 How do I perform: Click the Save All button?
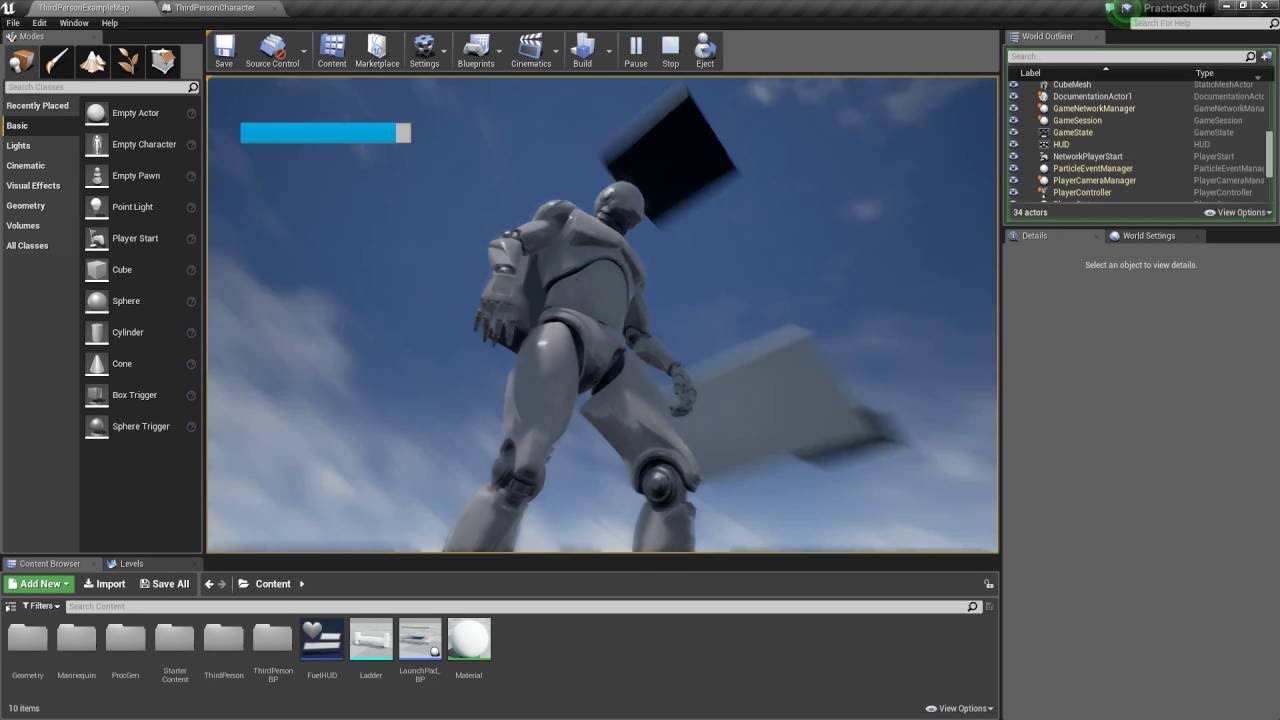click(x=164, y=584)
